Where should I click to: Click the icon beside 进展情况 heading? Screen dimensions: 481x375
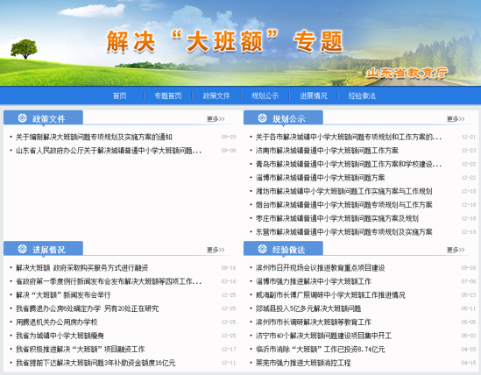(22, 249)
